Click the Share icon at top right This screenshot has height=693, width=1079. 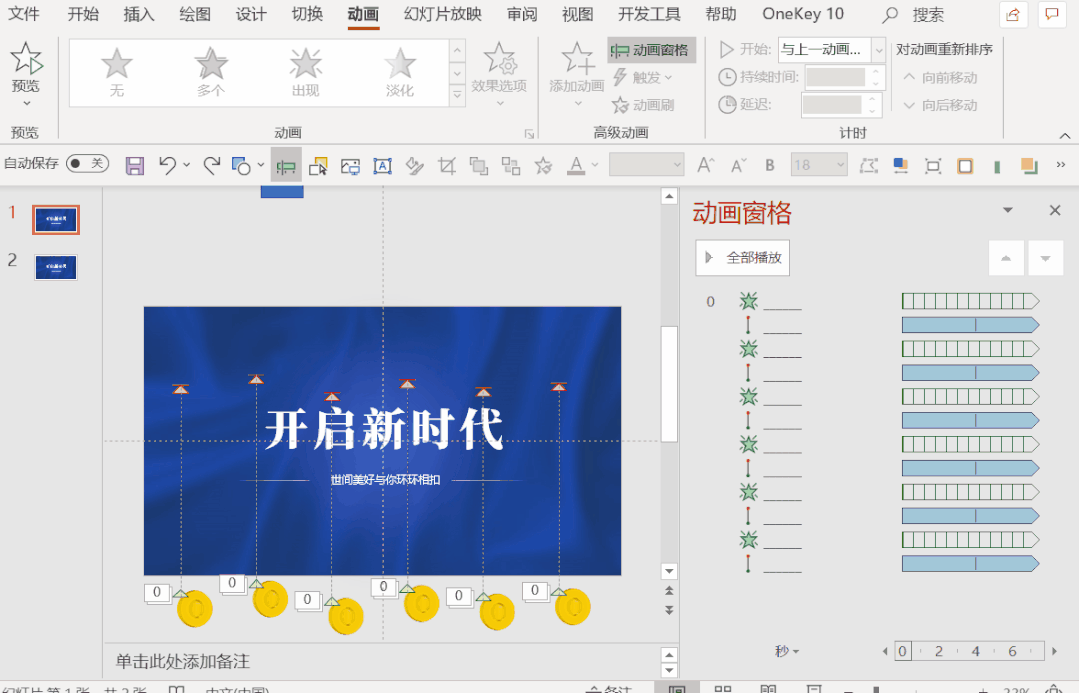tap(1013, 14)
